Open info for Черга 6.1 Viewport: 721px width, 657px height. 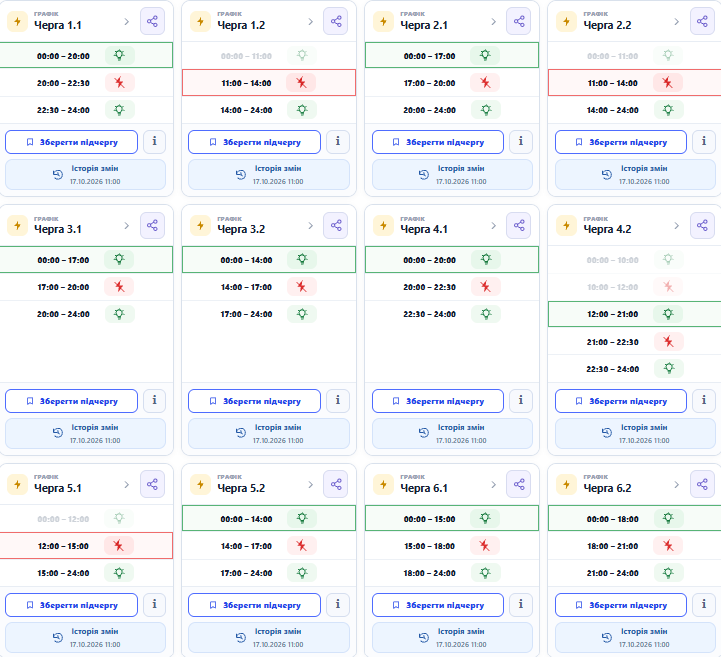click(521, 605)
